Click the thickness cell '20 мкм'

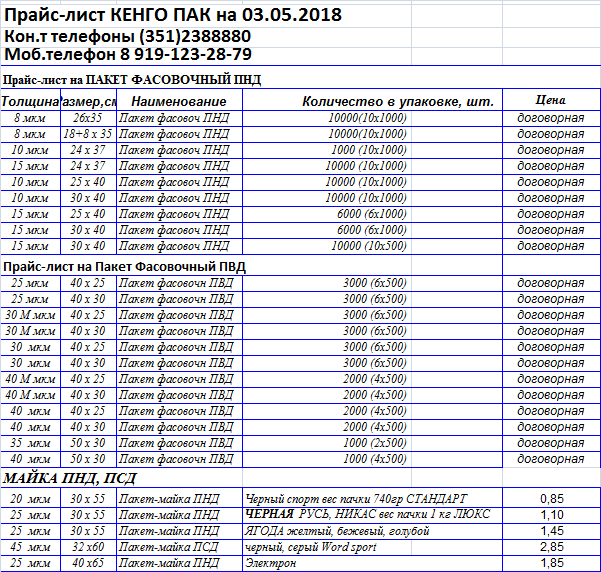point(30,499)
